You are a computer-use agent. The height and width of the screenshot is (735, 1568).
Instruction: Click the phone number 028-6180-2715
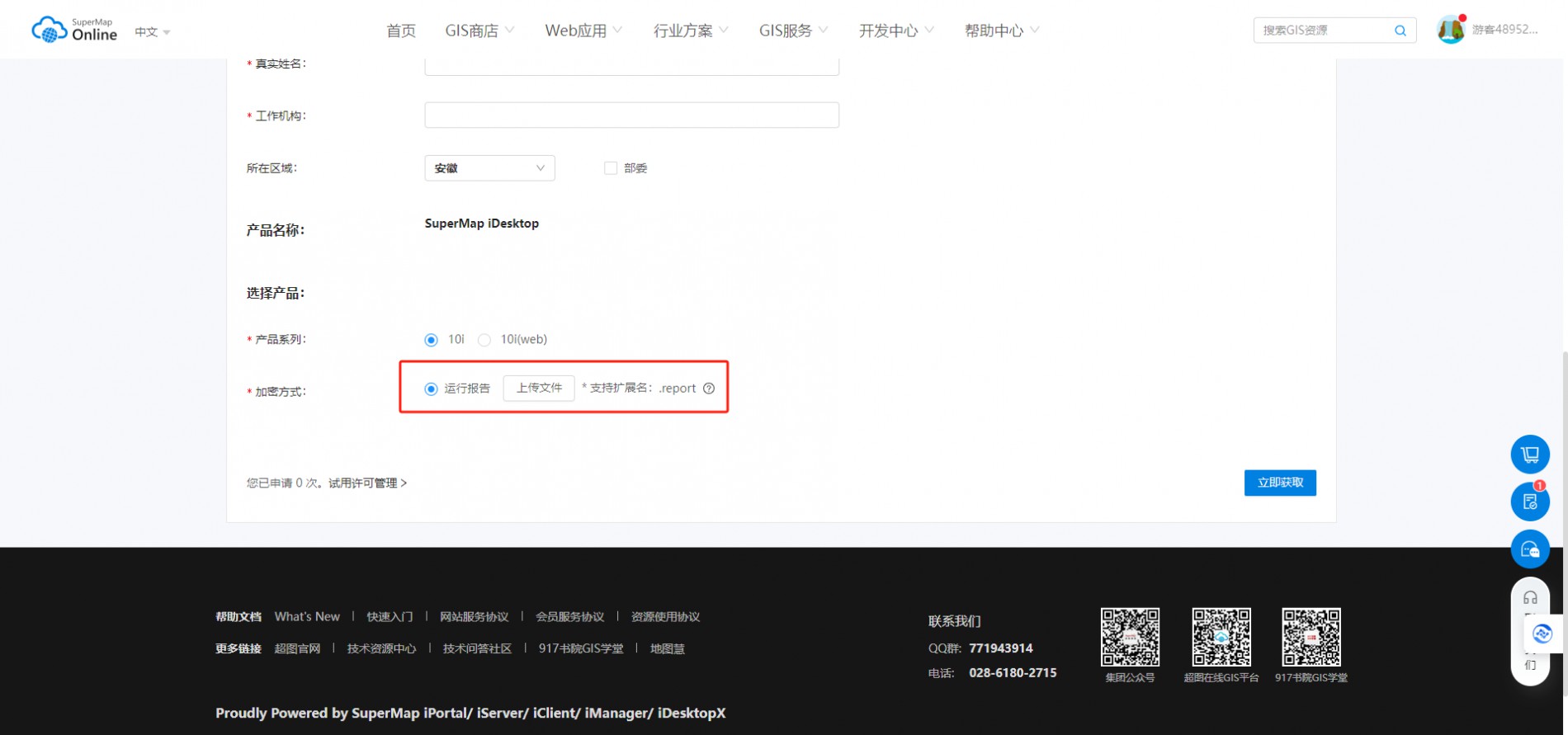point(1013,673)
